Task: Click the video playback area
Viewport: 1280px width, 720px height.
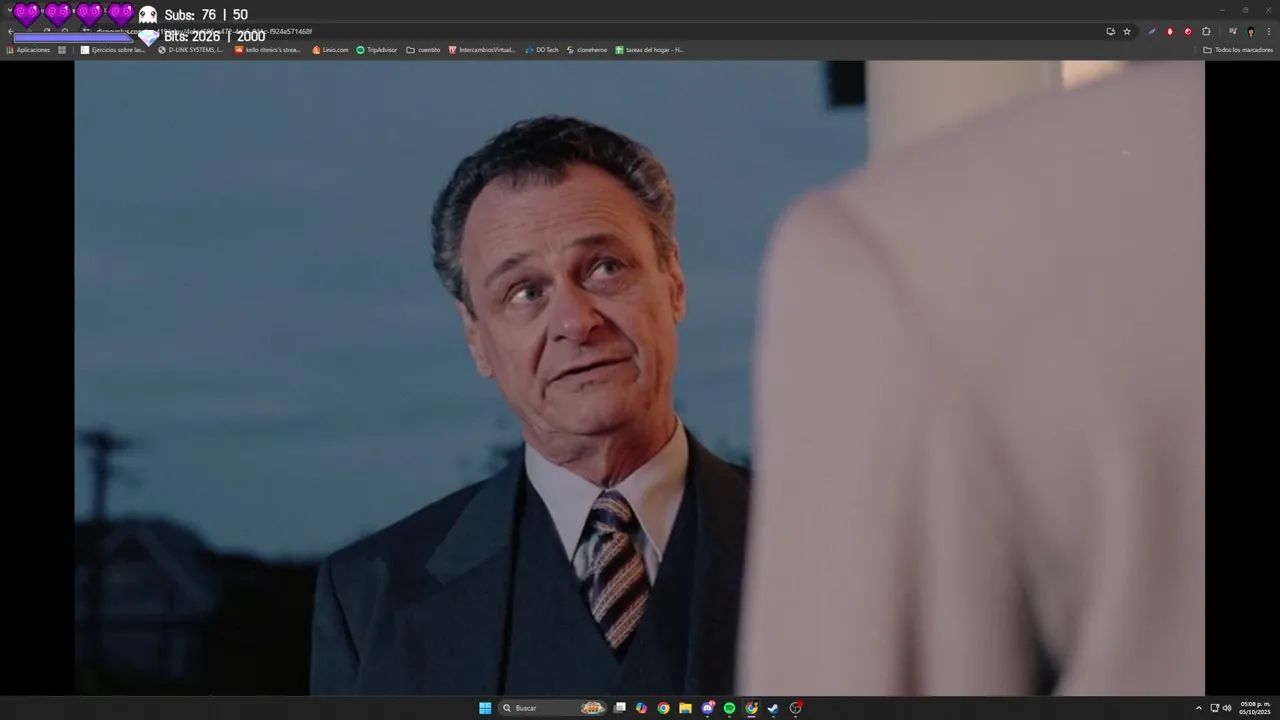Action: (639, 377)
